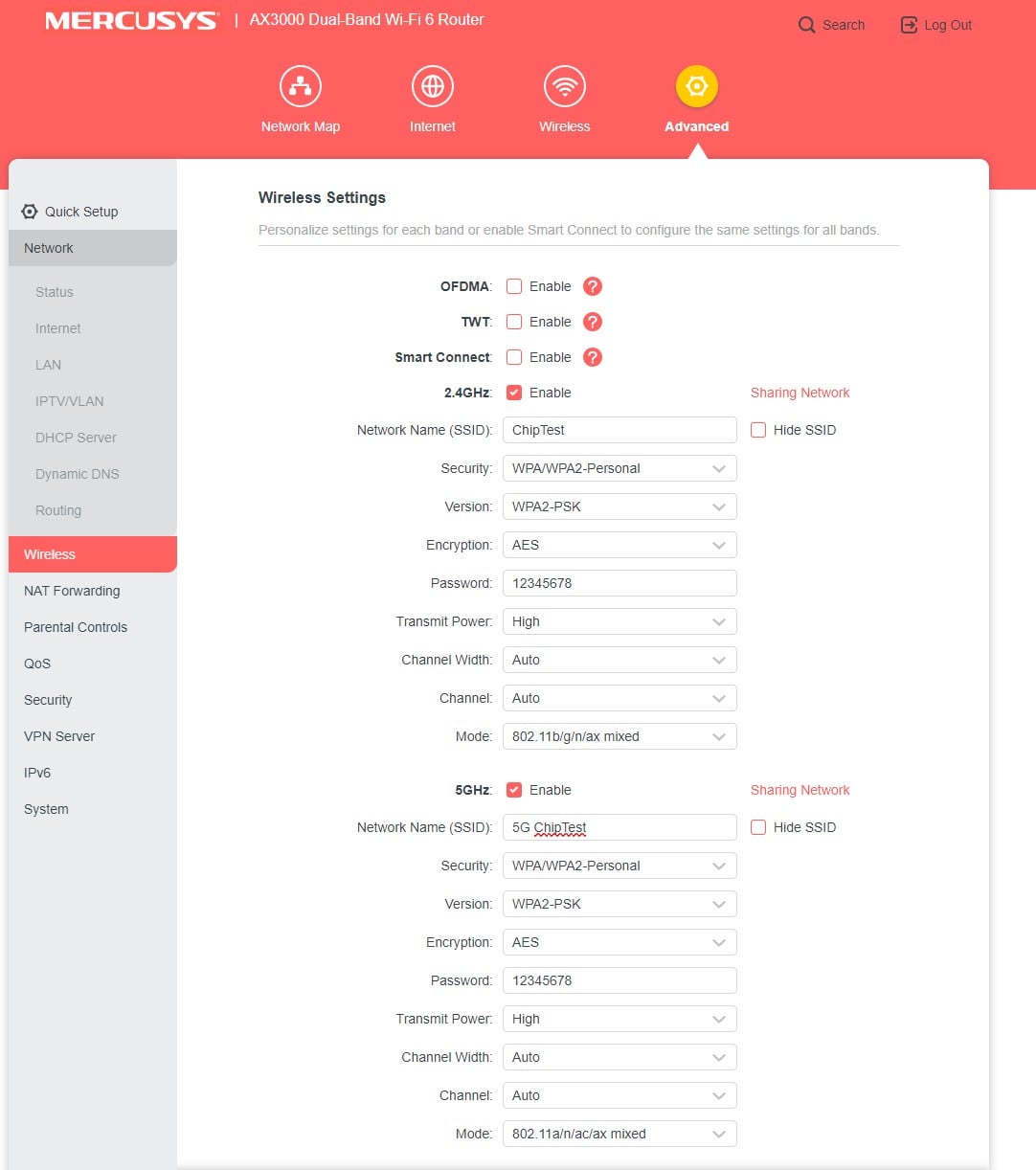1036x1170 pixels.
Task: Open the 2.4GHz Channel Width dropdown
Action: tap(619, 660)
